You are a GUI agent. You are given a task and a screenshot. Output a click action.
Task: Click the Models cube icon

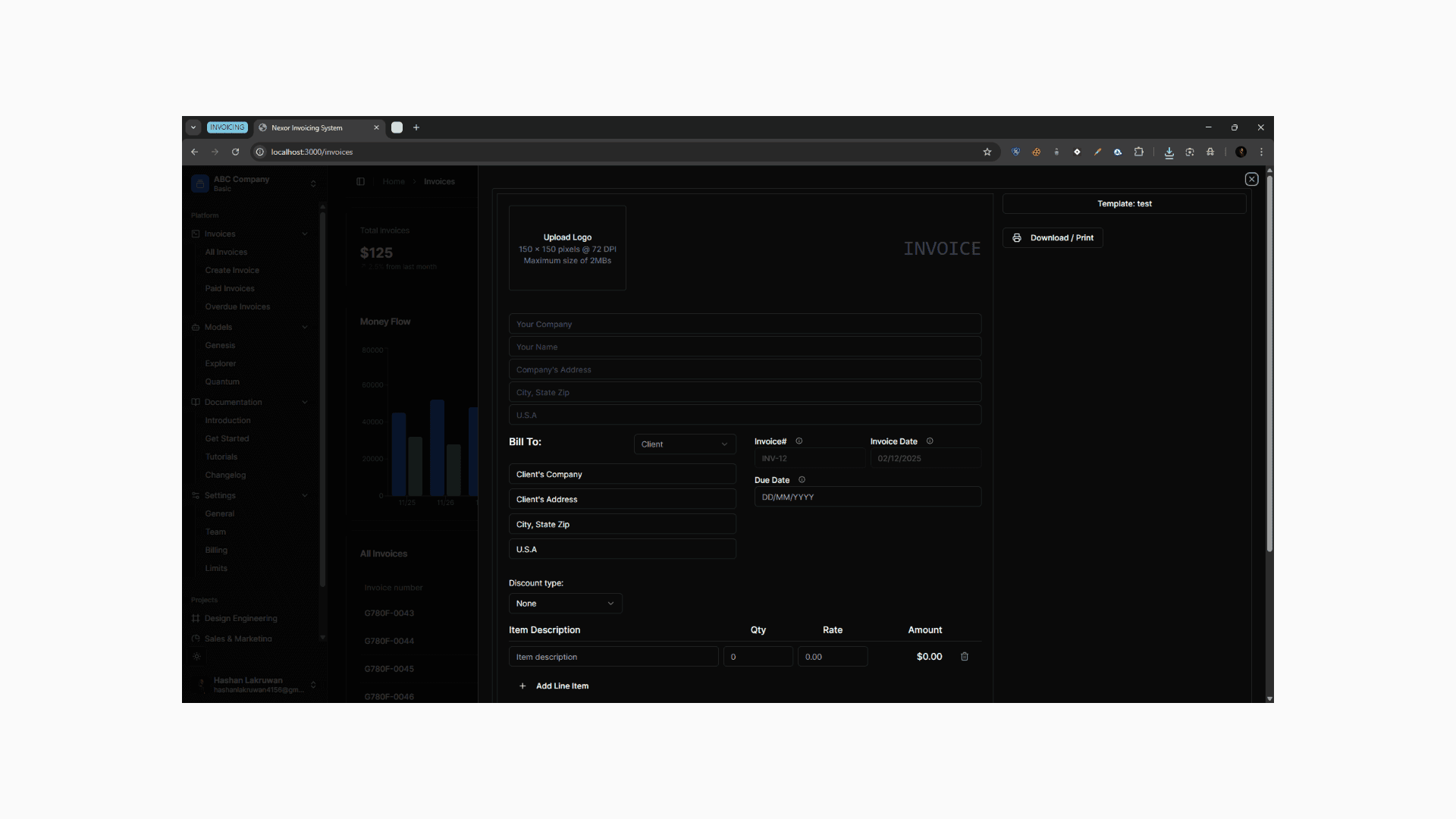[x=195, y=327]
